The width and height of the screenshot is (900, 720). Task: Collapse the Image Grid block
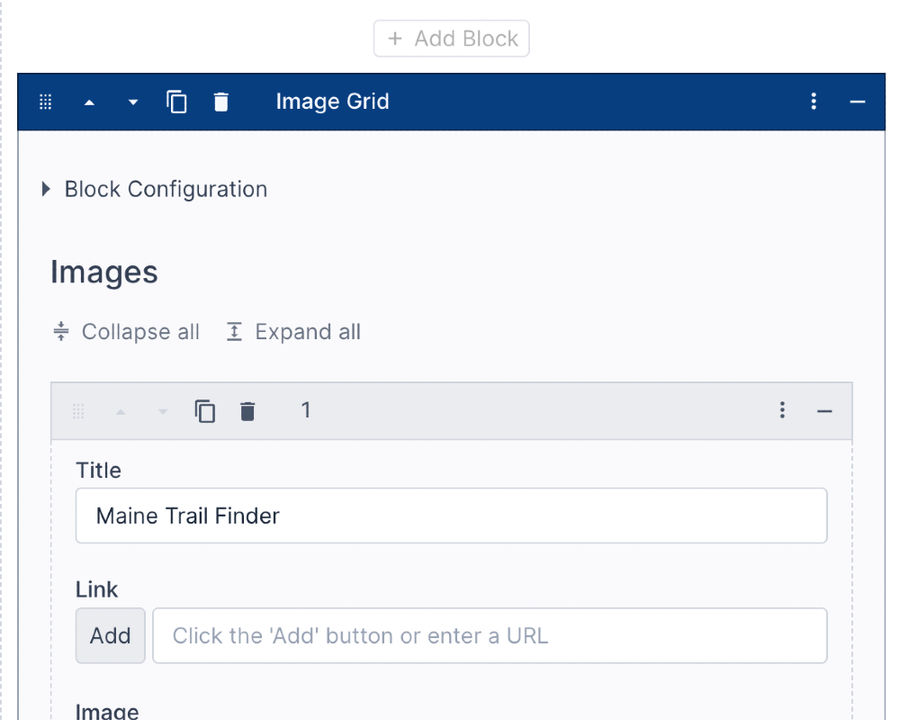tap(858, 101)
